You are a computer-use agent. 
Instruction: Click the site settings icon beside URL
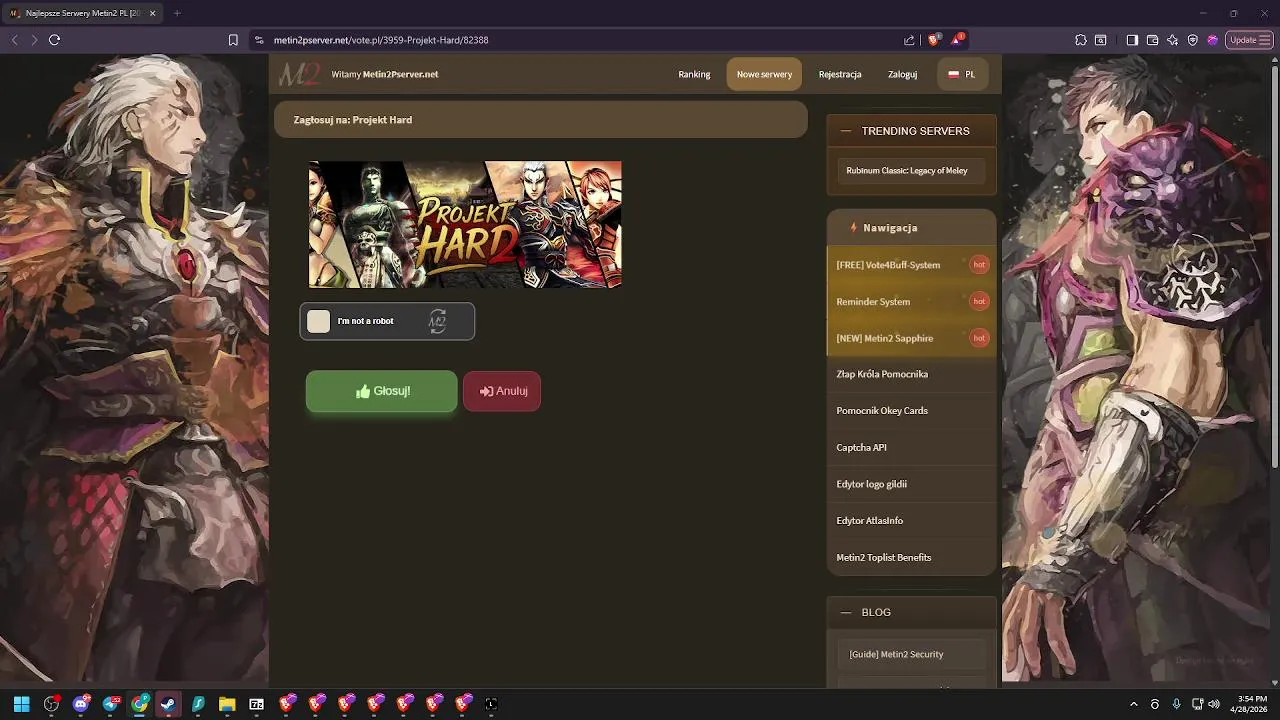point(259,40)
